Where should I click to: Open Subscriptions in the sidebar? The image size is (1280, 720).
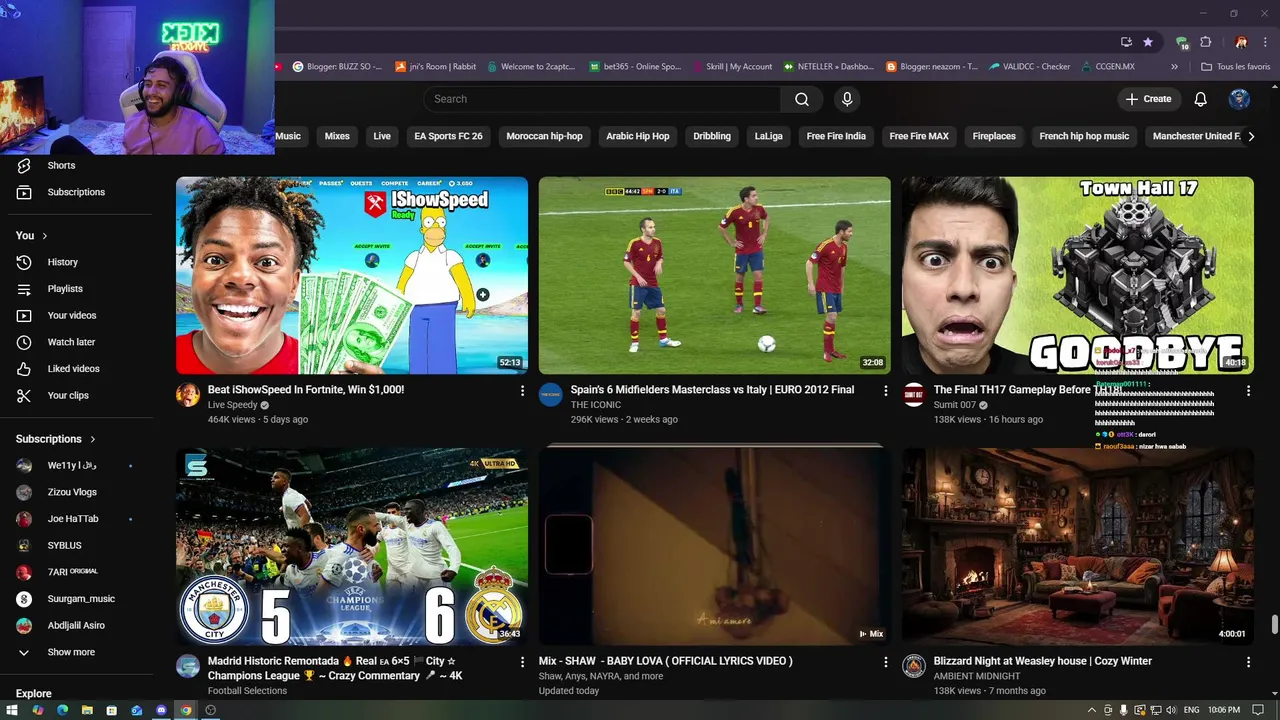[x=78, y=192]
